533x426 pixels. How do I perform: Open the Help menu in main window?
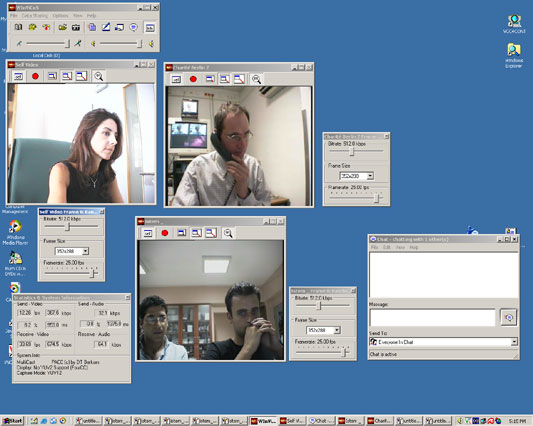(x=91, y=16)
